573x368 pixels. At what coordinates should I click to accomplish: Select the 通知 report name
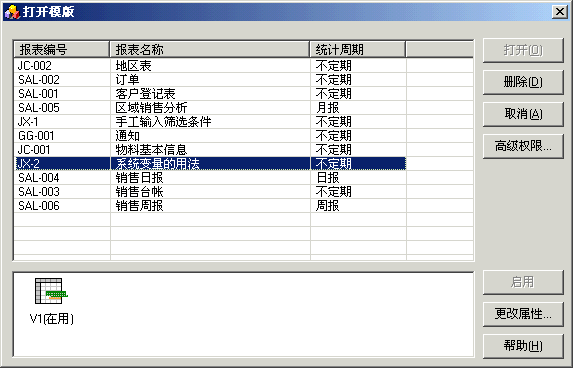pos(127,136)
